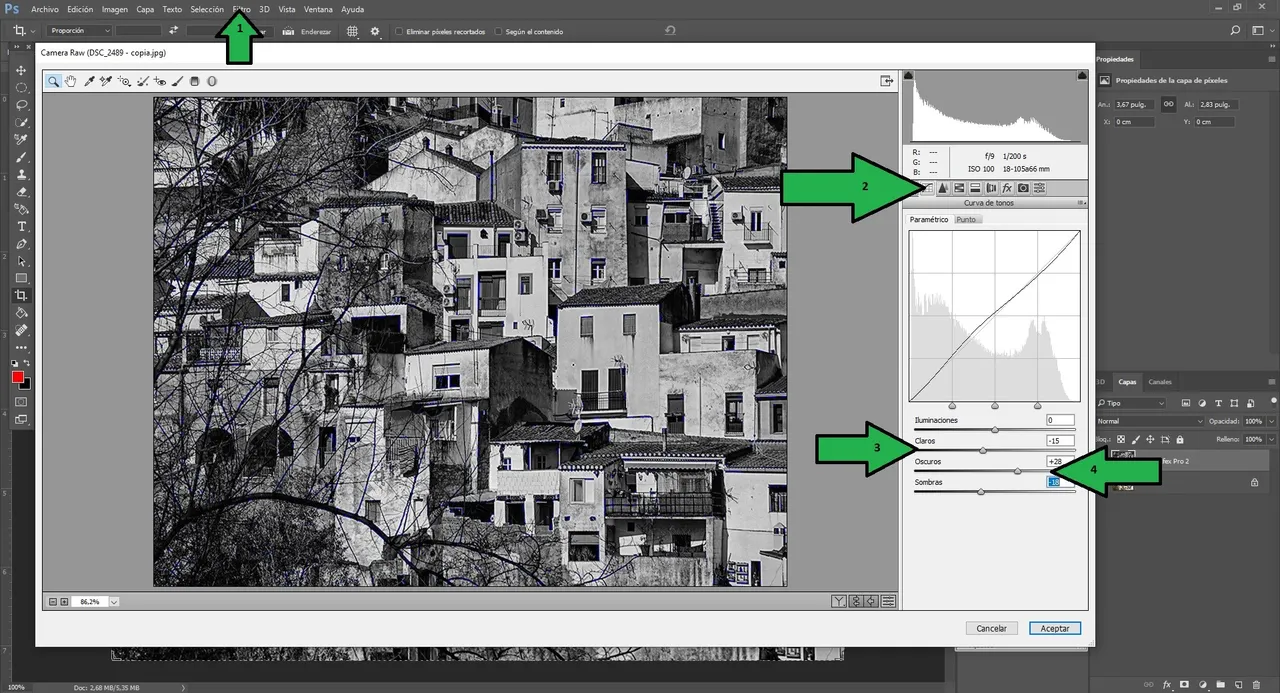Enable Según el contenido checkbox
This screenshot has width=1280, height=693.
pyautogui.click(x=499, y=31)
